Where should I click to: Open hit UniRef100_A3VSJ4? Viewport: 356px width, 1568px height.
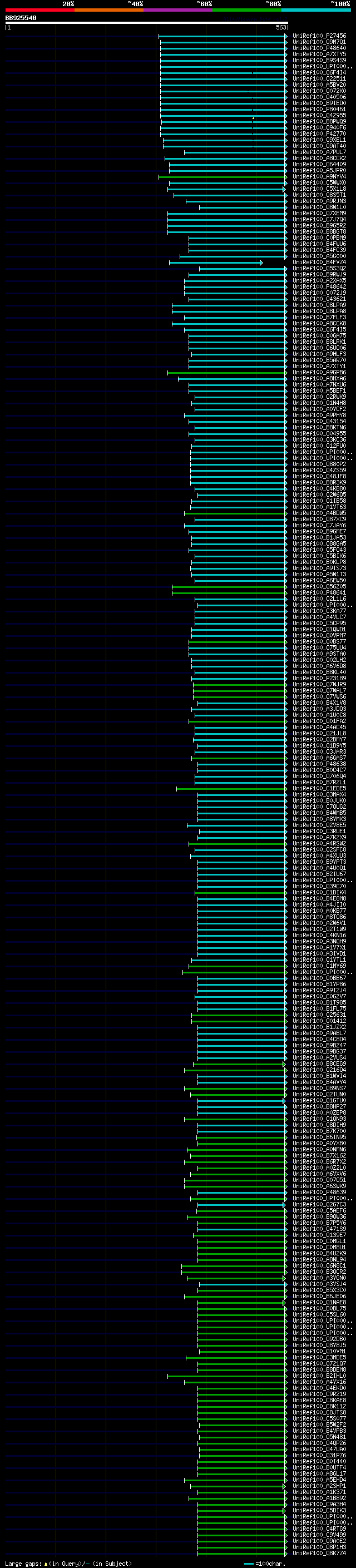[x=319, y=1284]
